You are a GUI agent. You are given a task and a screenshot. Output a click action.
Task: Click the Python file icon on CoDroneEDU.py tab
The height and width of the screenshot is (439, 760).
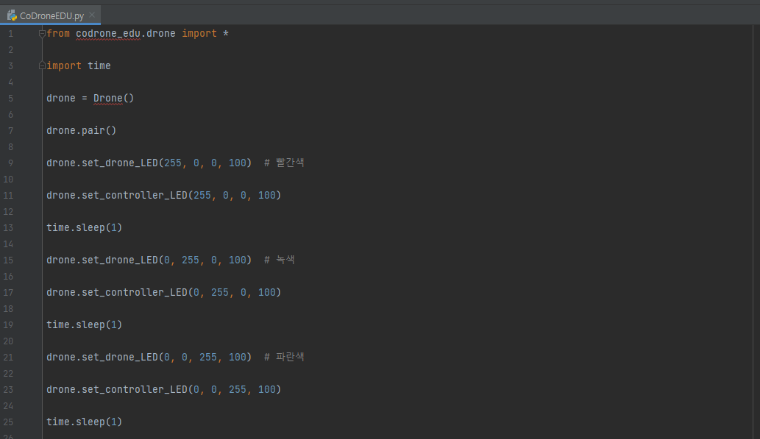[12, 15]
